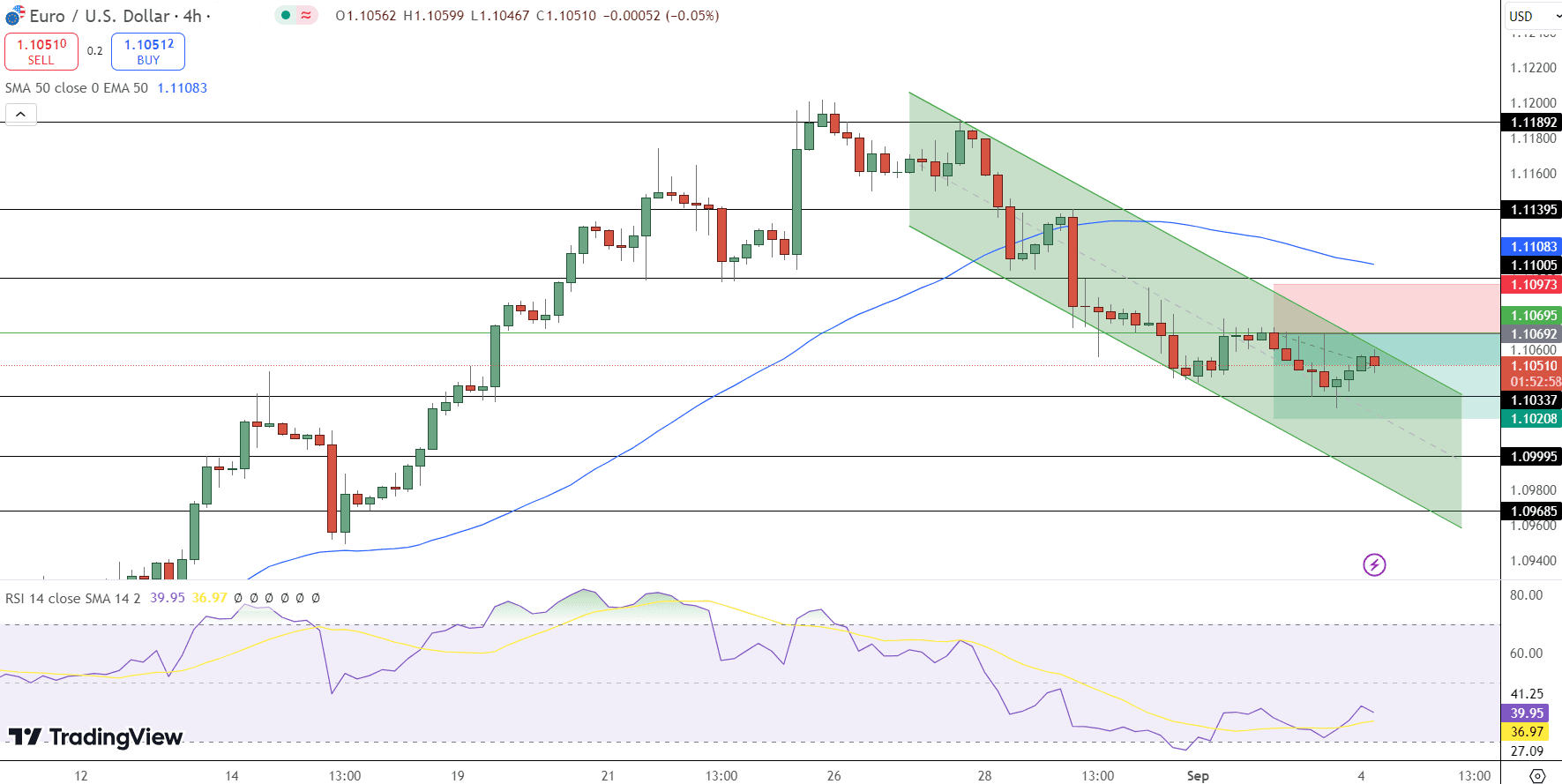Click the 0.2 spread value
This screenshot has width=1562, height=784.
[95, 51]
